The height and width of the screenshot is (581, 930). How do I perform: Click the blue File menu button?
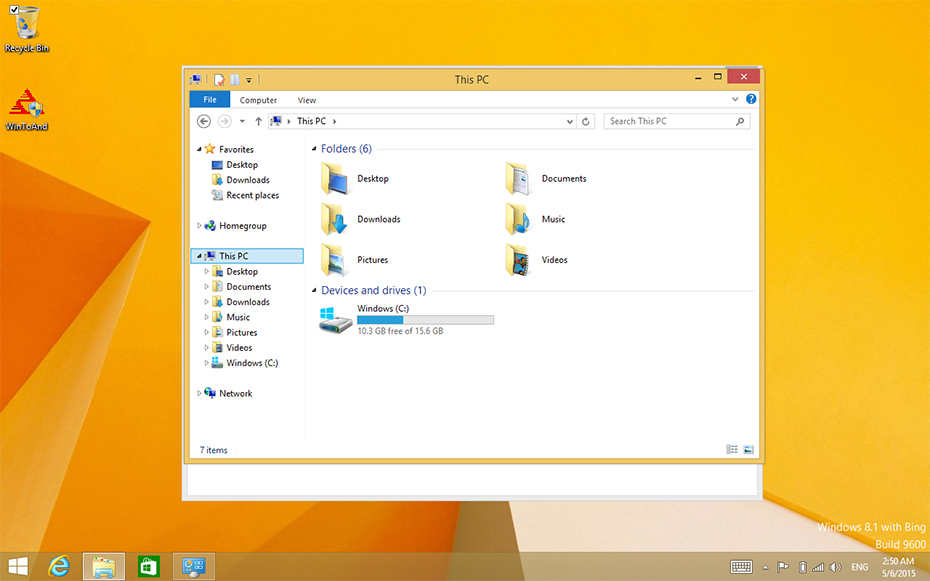pyautogui.click(x=210, y=100)
